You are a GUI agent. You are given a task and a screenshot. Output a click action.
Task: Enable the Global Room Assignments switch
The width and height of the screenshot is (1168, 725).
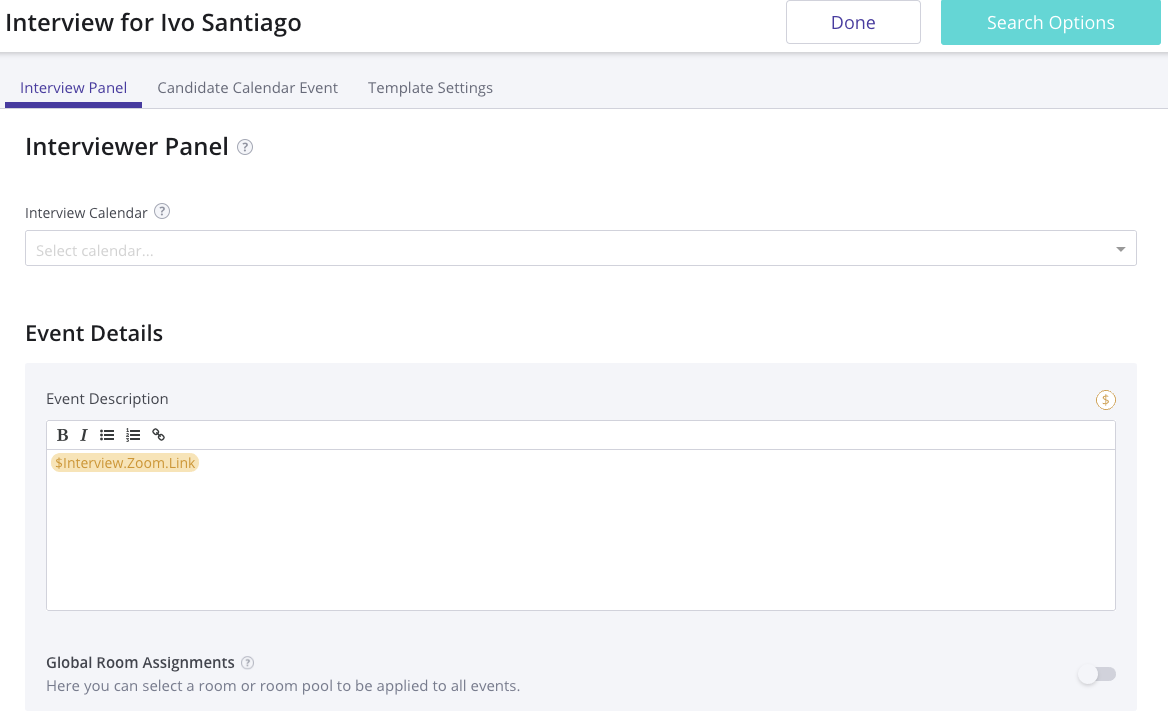coord(1096,675)
